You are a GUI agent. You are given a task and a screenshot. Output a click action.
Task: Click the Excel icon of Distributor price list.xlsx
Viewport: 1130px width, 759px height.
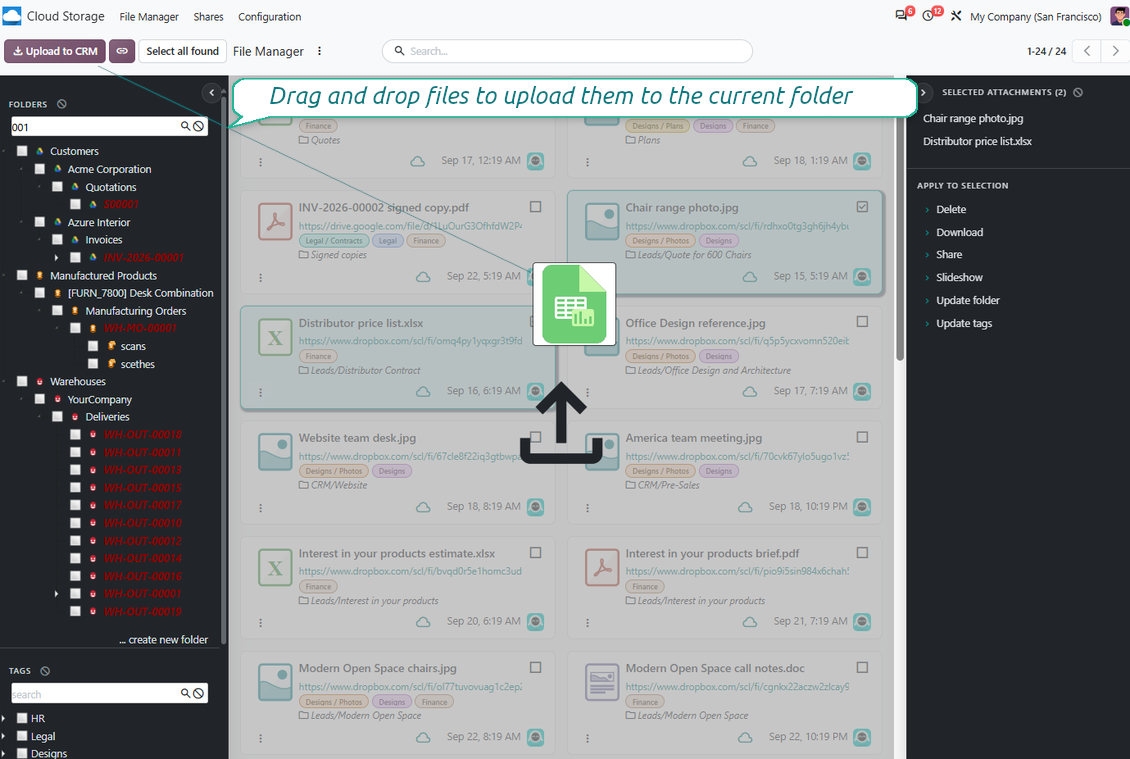point(275,337)
